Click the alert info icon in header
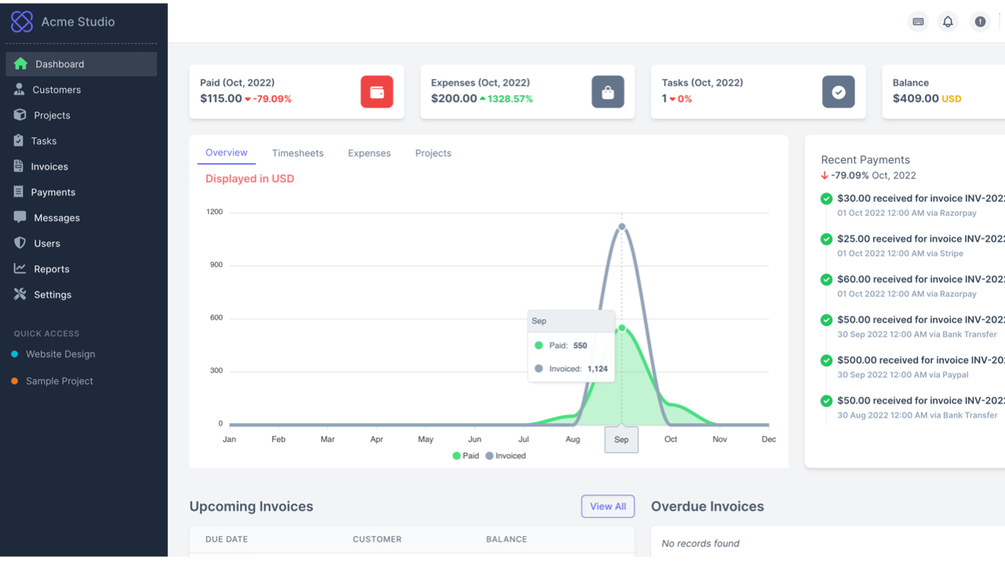This screenshot has width=1005, height=565. (x=980, y=22)
